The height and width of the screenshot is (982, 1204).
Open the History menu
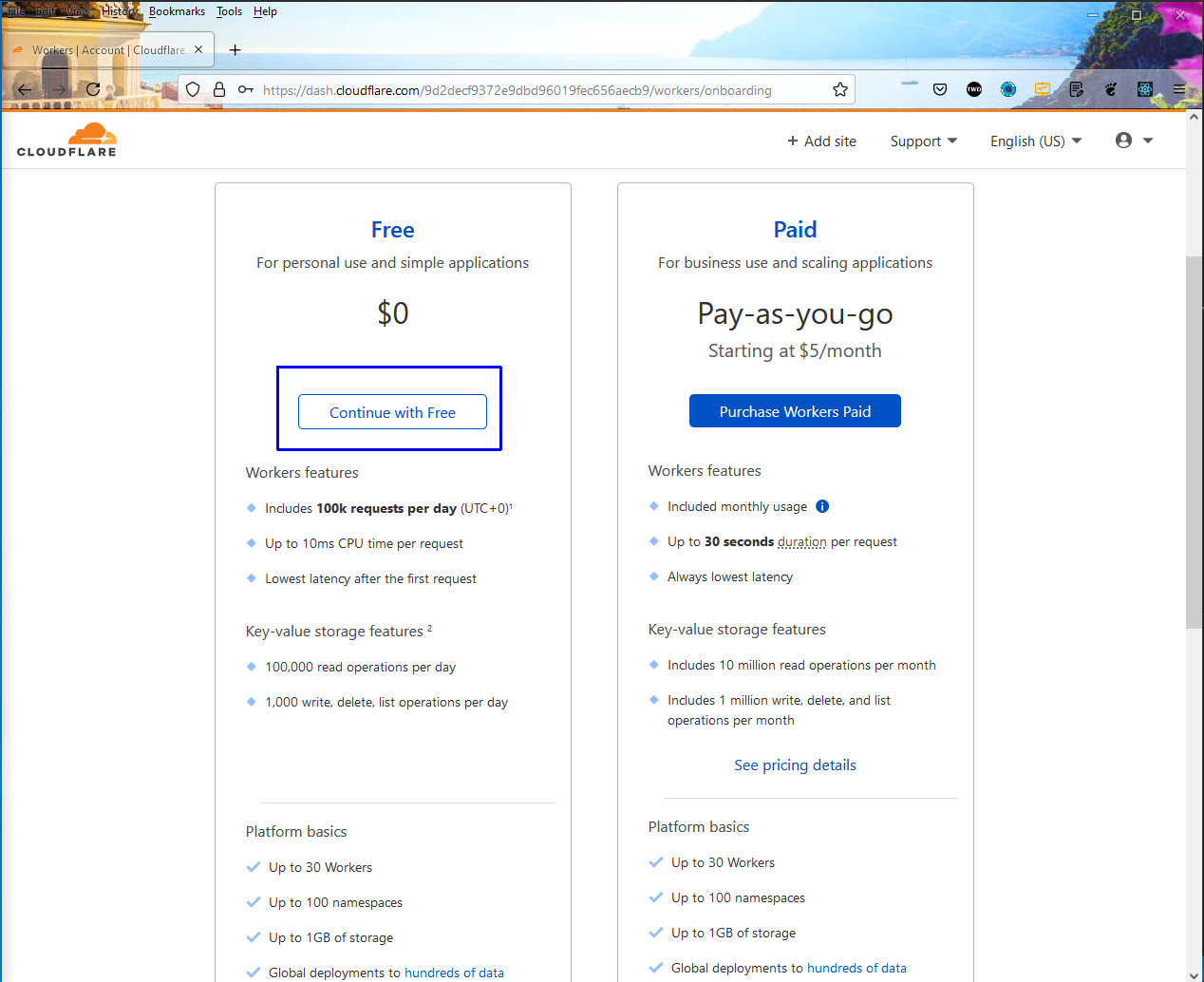point(119,11)
